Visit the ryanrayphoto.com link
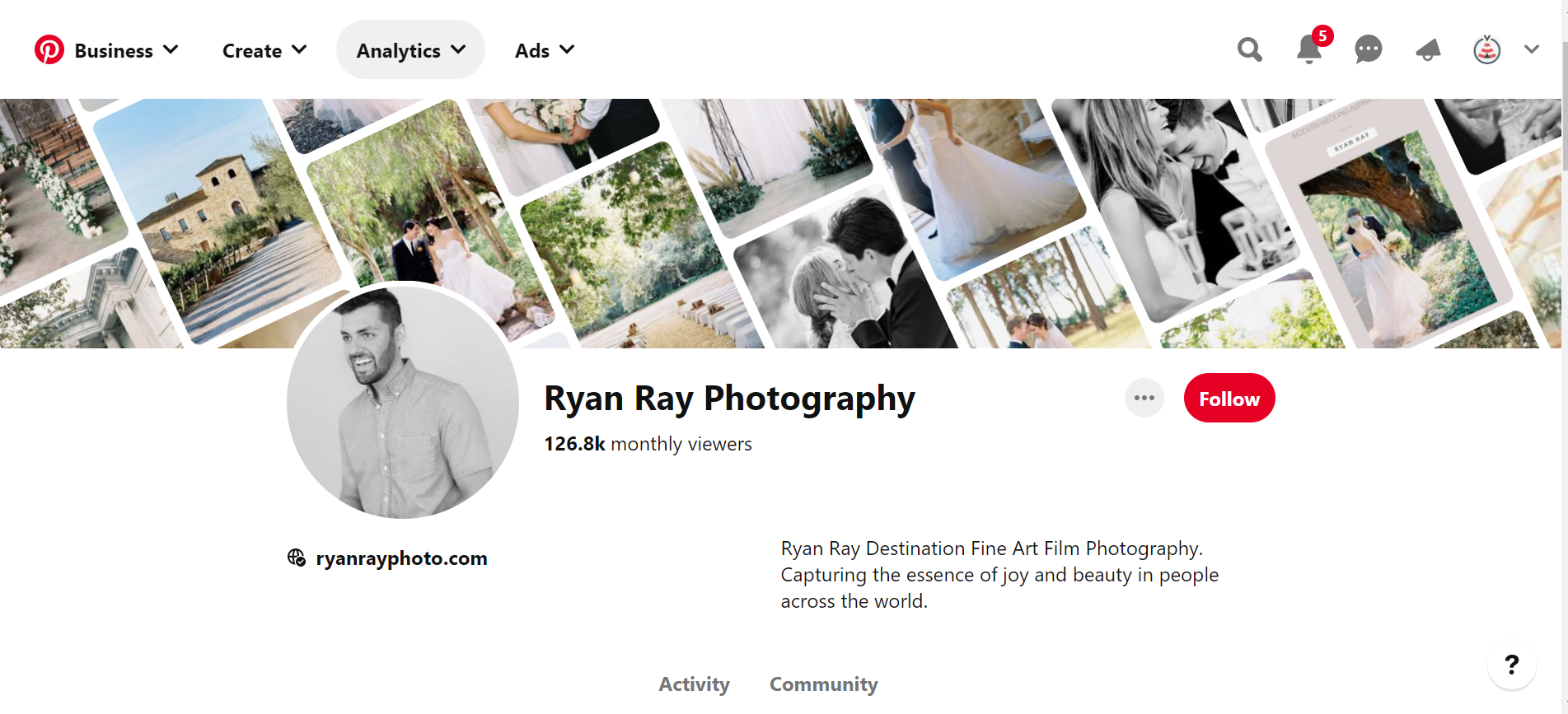 click(401, 558)
